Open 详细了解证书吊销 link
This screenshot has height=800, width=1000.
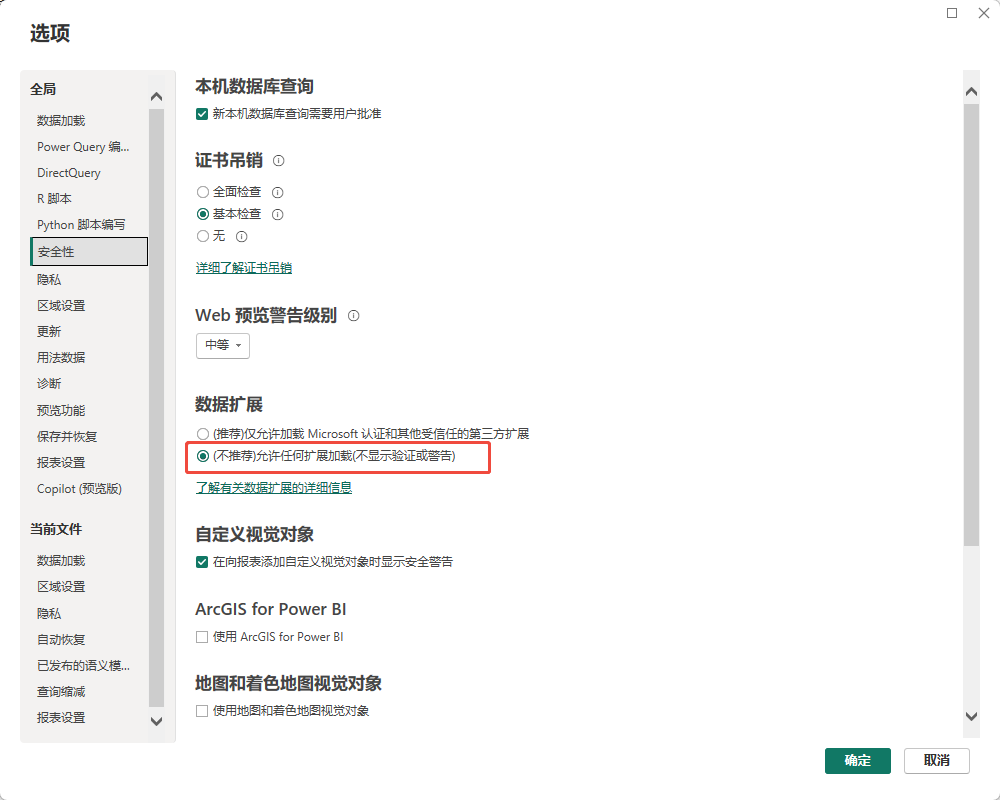243,268
